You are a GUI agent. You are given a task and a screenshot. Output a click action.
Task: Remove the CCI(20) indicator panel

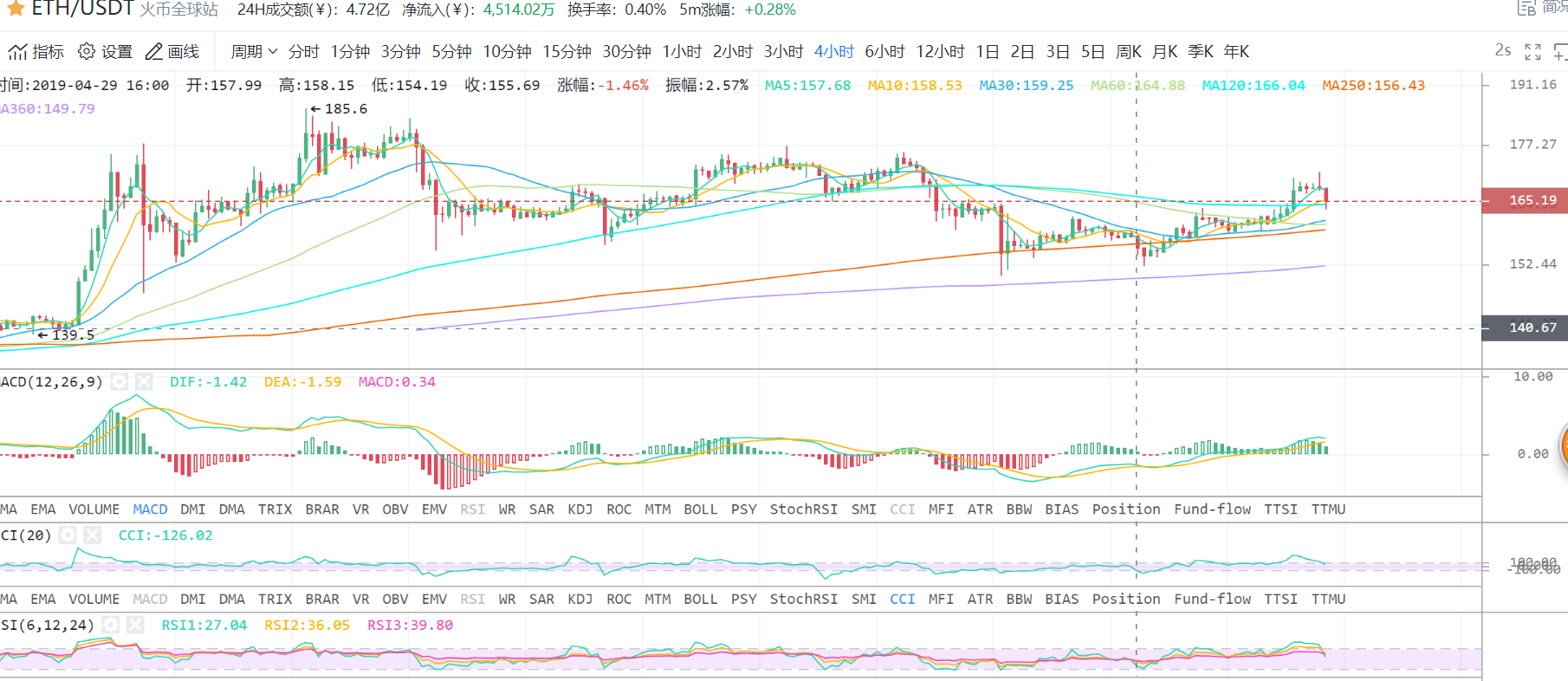[x=93, y=535]
